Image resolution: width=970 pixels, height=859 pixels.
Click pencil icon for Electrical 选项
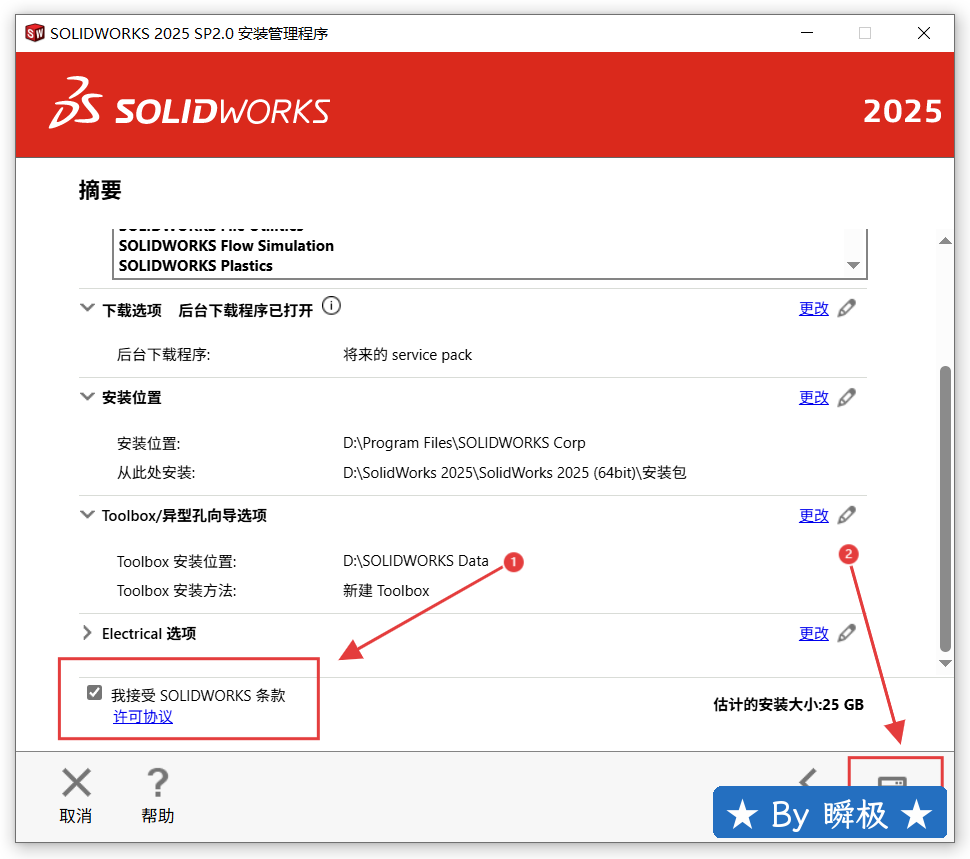click(847, 633)
